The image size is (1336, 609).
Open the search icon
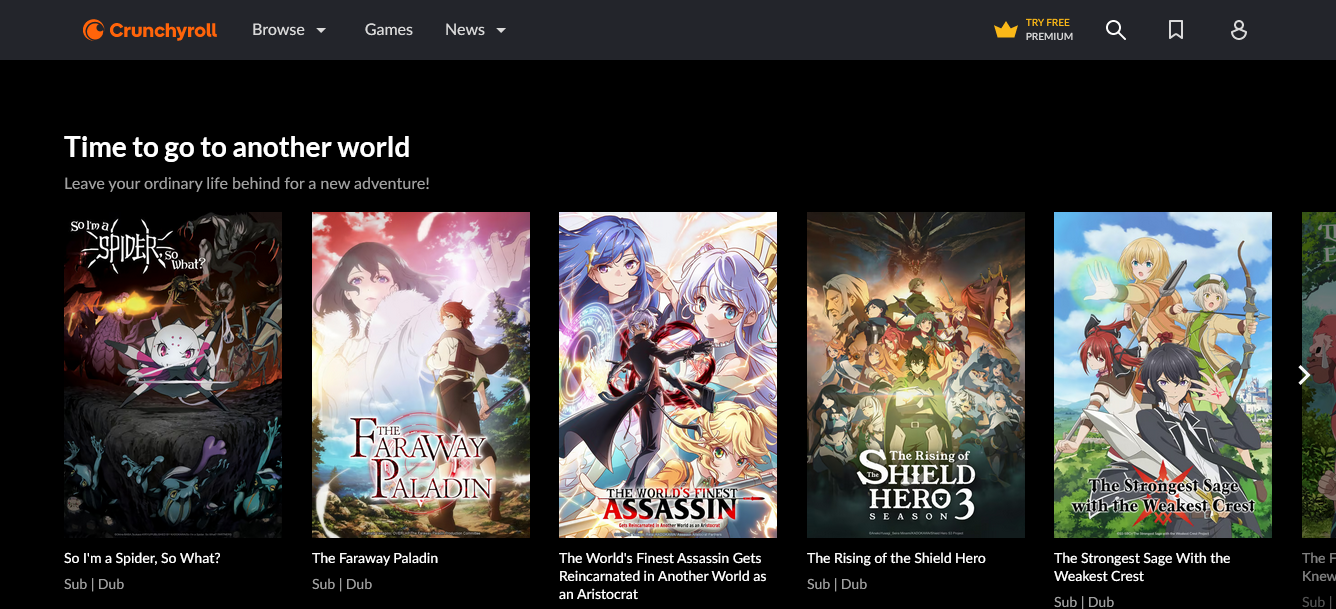tap(1116, 30)
